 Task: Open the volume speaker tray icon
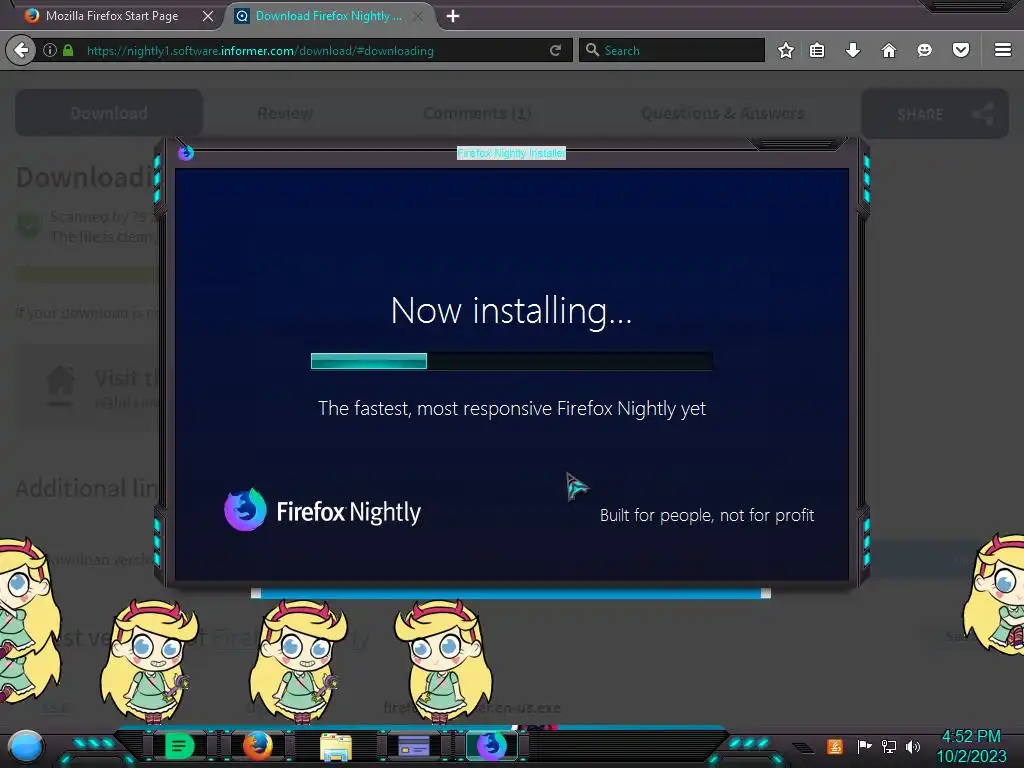(913, 746)
